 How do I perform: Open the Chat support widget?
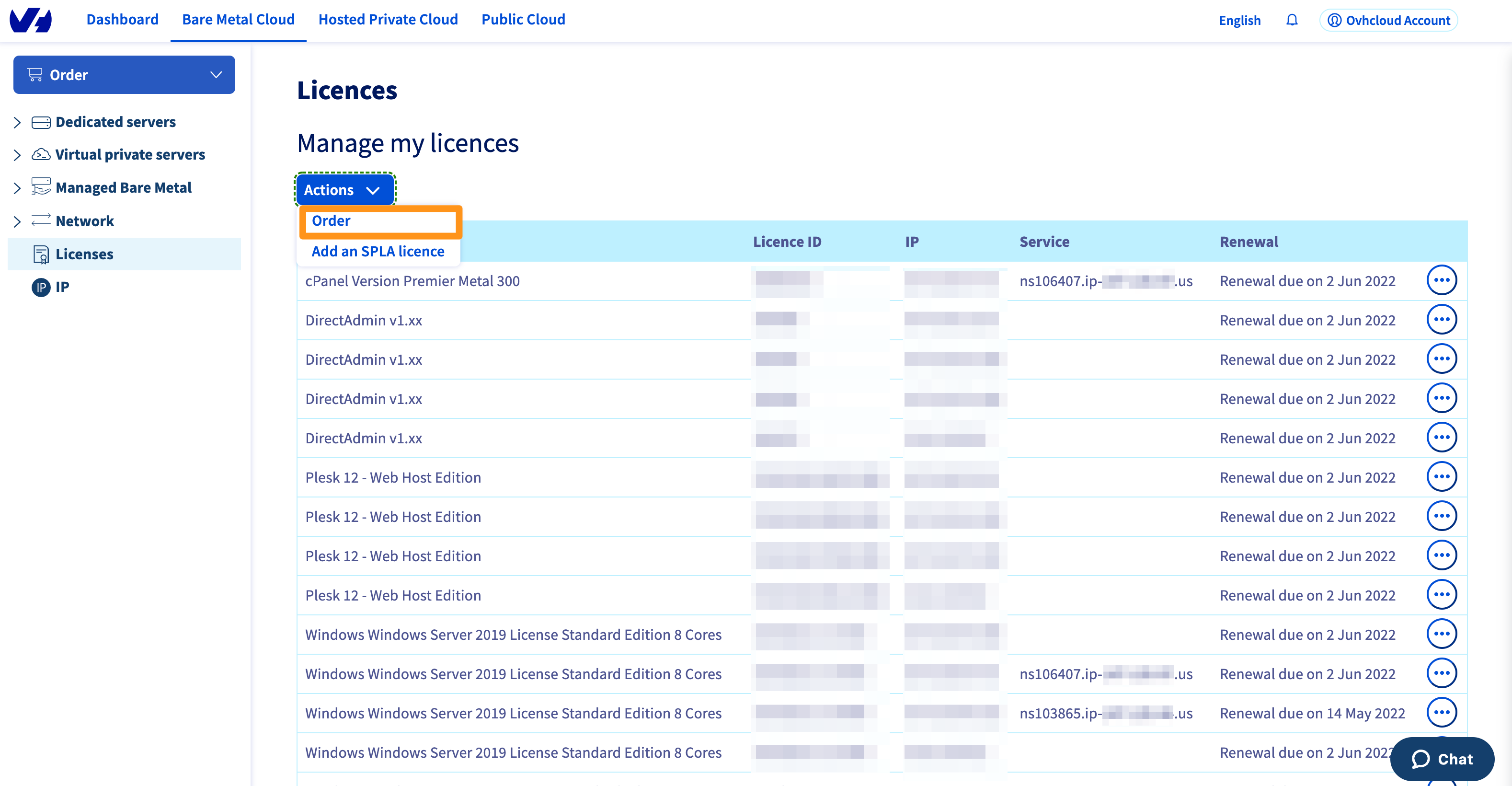pyautogui.click(x=1442, y=759)
